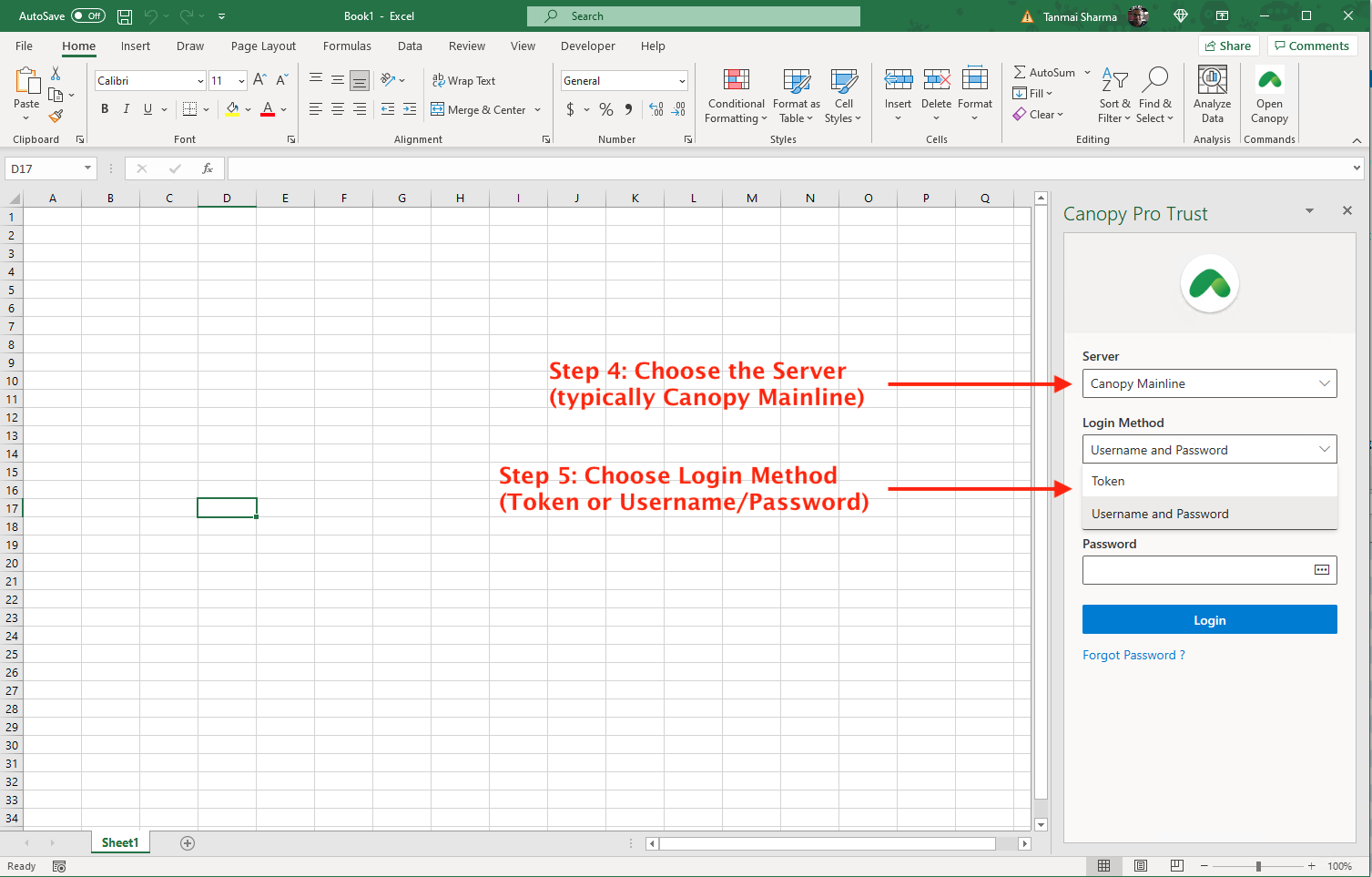This screenshot has height=877, width=1372.
Task: Toggle Italic formatting
Action: 126,109
